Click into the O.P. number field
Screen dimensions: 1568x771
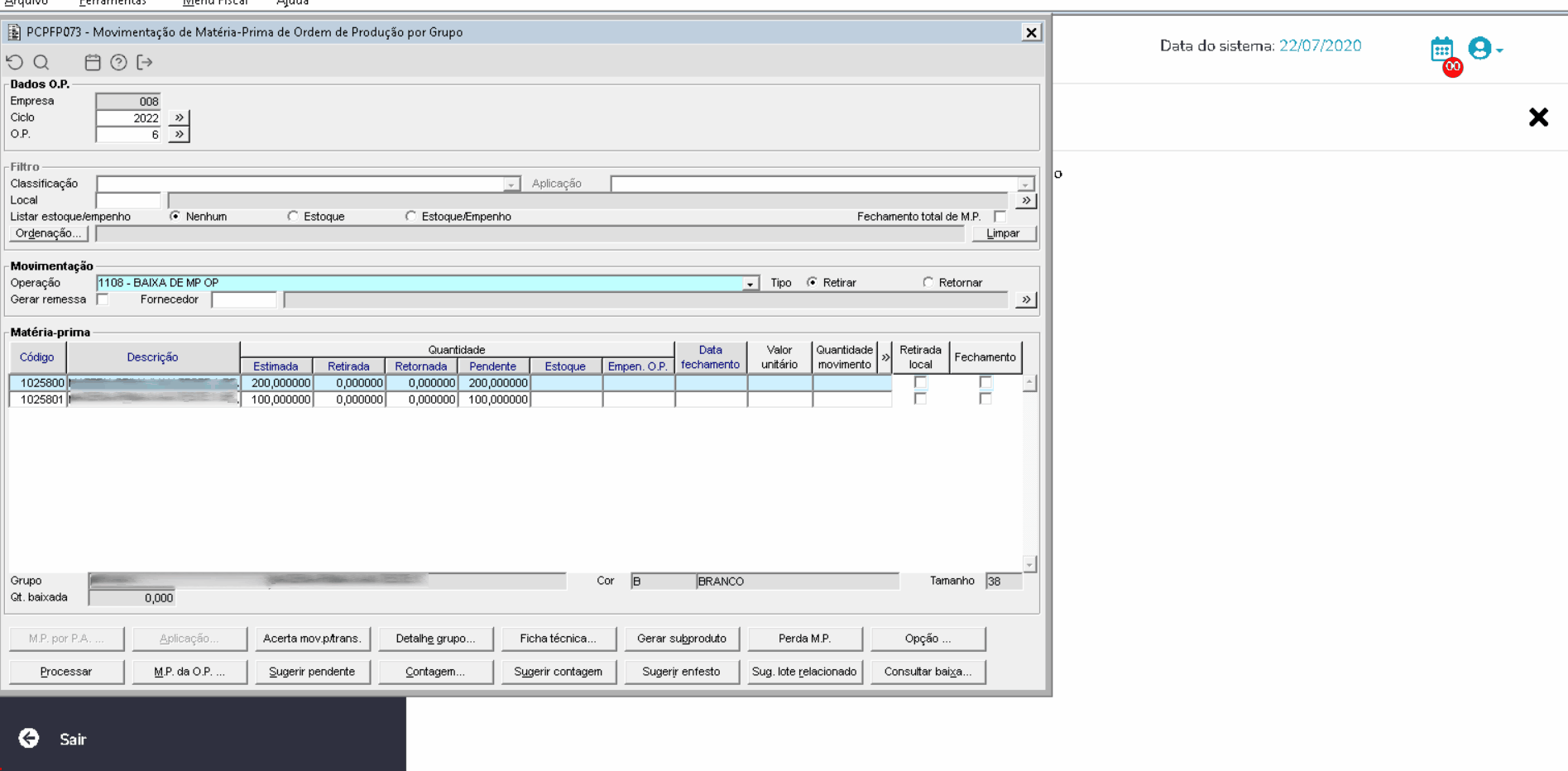[128, 134]
